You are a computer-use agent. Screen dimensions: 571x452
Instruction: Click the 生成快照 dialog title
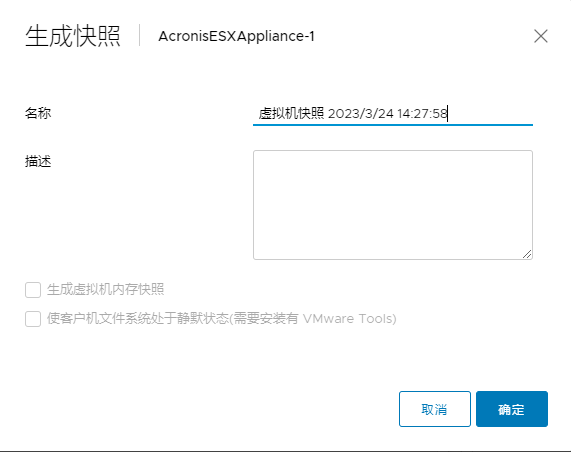[73, 36]
